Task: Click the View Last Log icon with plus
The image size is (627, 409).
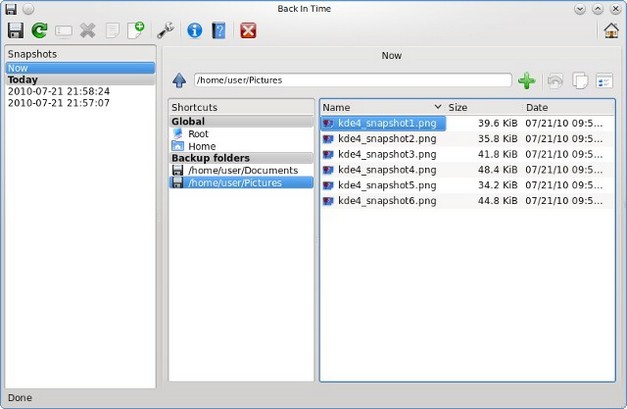Action: tap(136, 30)
